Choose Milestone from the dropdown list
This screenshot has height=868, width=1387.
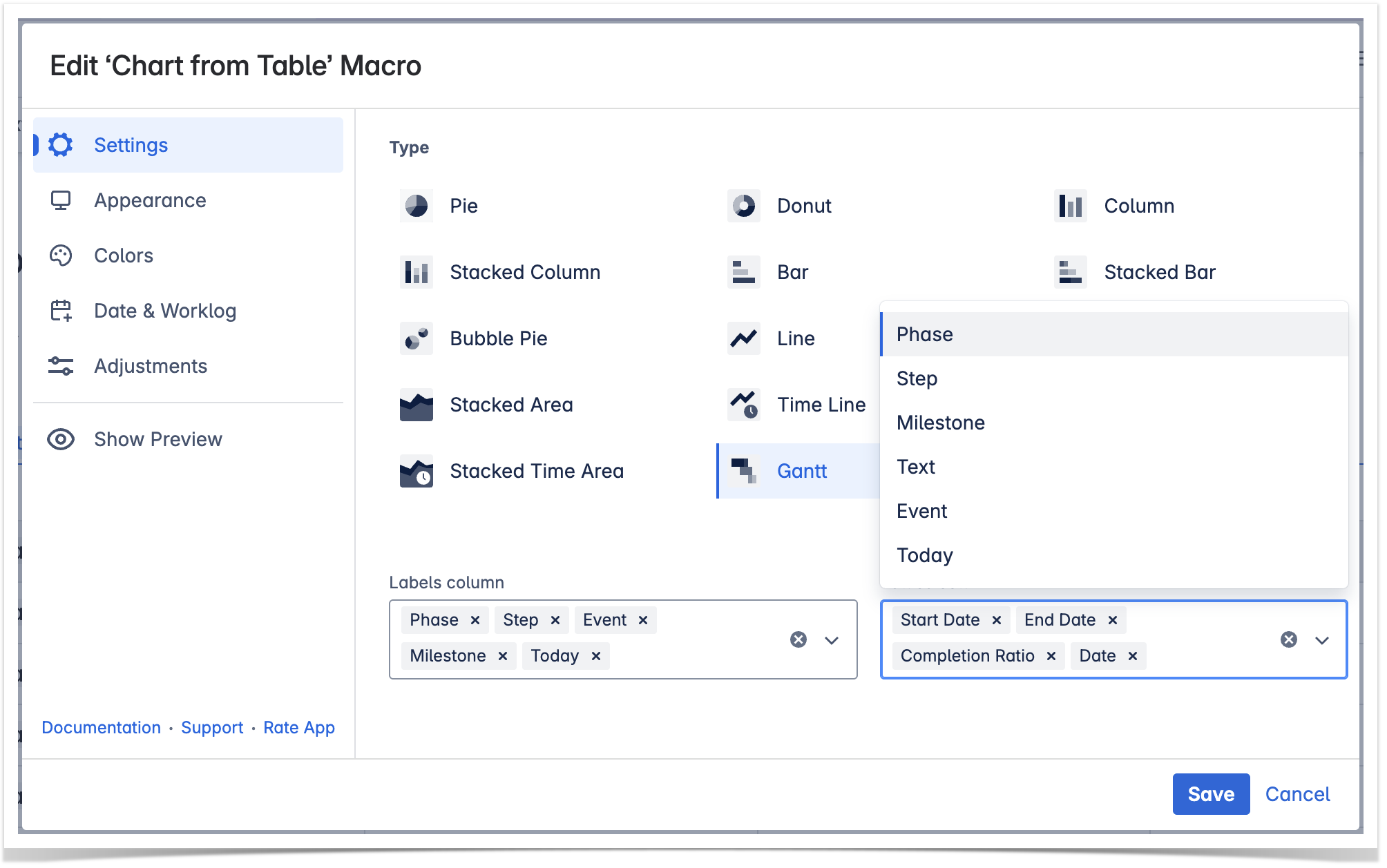click(x=940, y=423)
